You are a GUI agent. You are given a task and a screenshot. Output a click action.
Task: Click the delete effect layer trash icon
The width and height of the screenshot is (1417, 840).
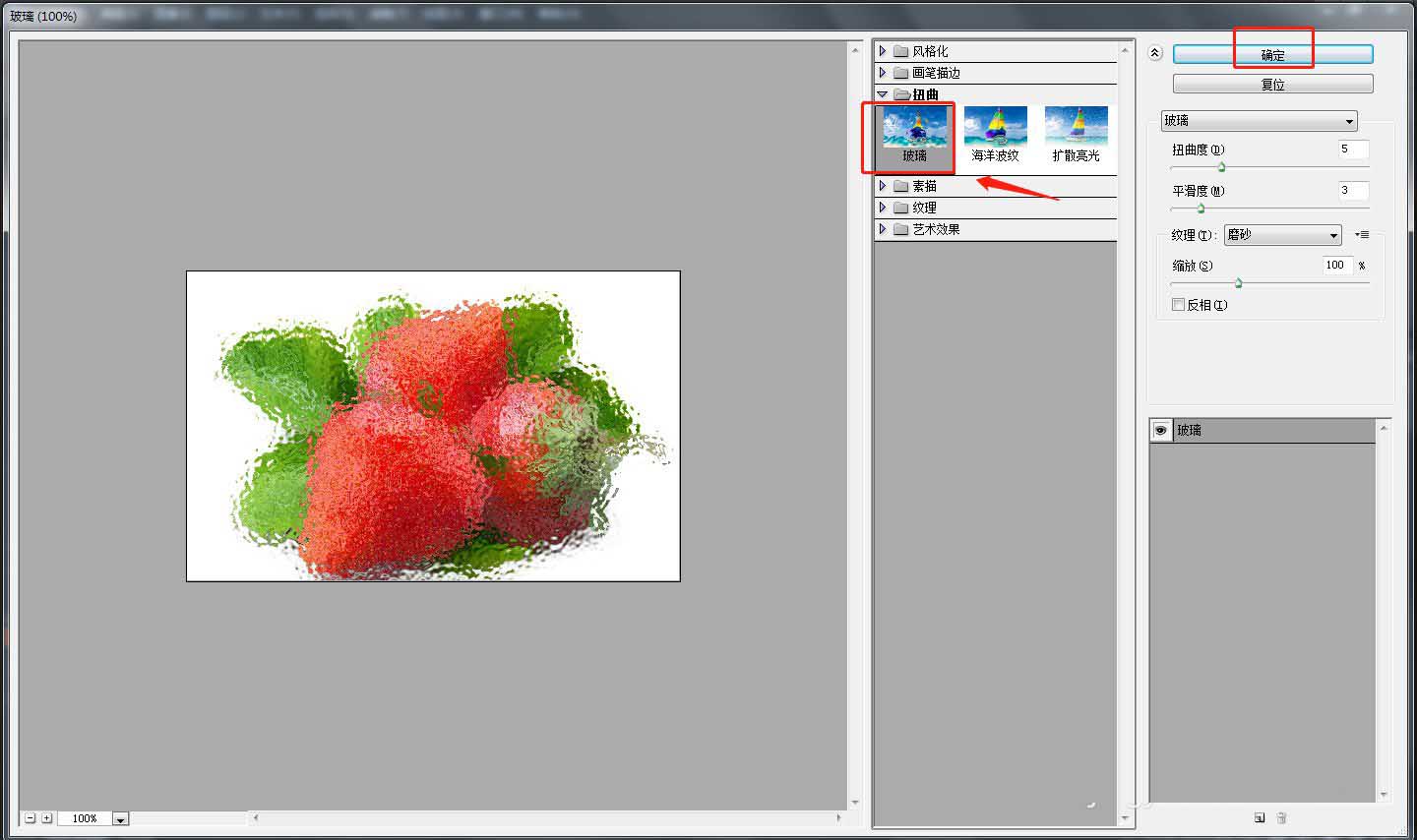pyautogui.click(x=1281, y=817)
